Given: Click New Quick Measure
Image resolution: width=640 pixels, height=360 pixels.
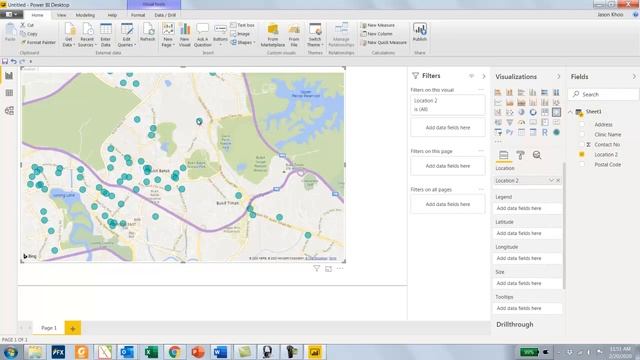Looking at the screenshot, I should coord(384,42).
